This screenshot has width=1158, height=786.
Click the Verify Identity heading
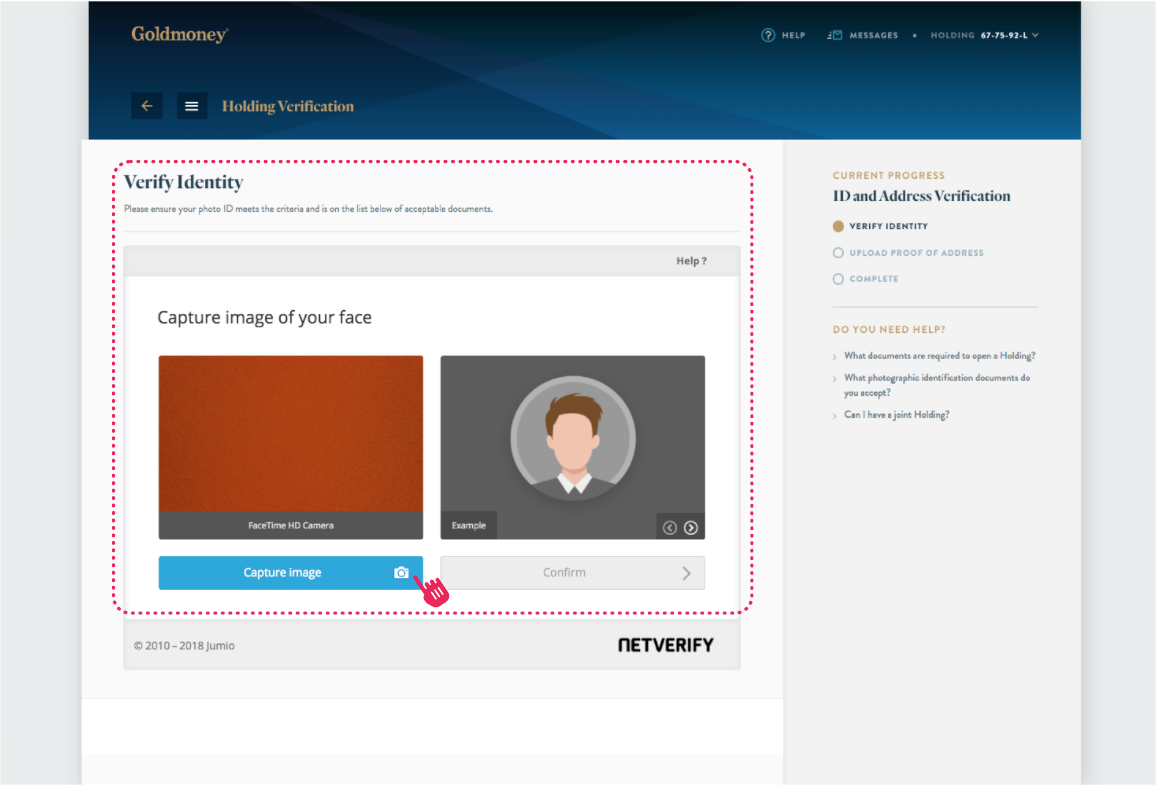point(183,182)
